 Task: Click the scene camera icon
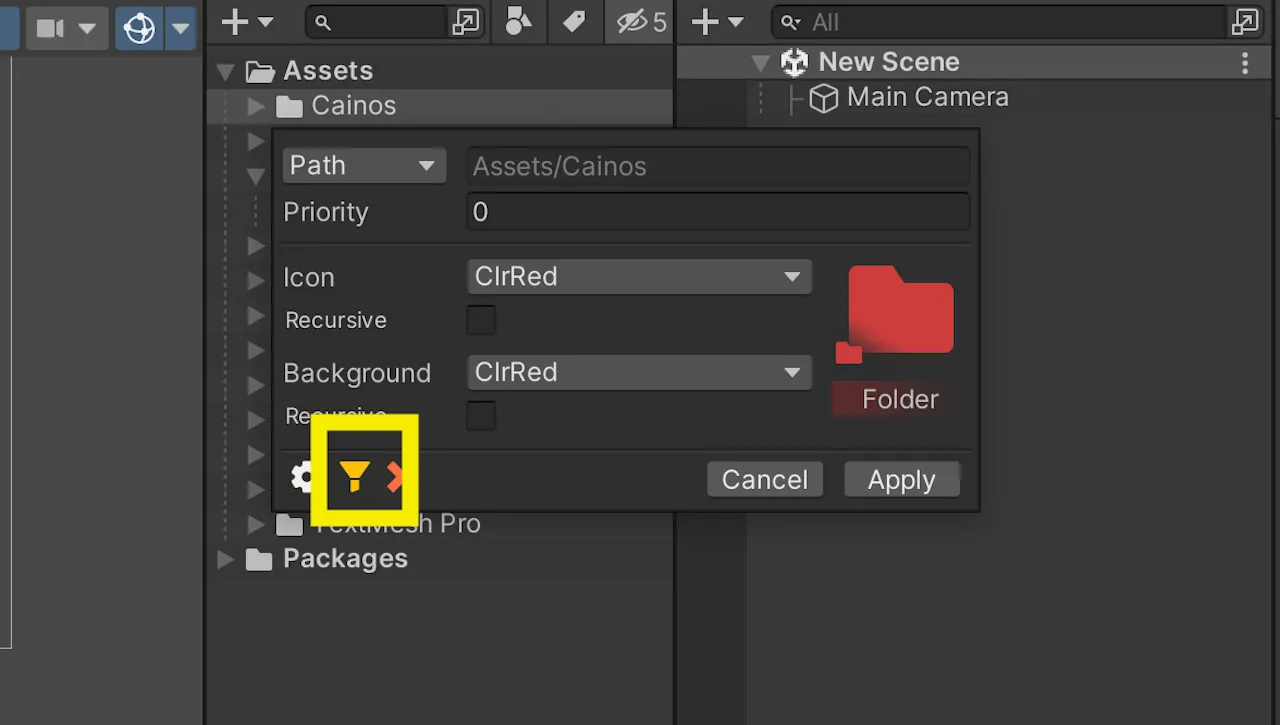(50, 28)
